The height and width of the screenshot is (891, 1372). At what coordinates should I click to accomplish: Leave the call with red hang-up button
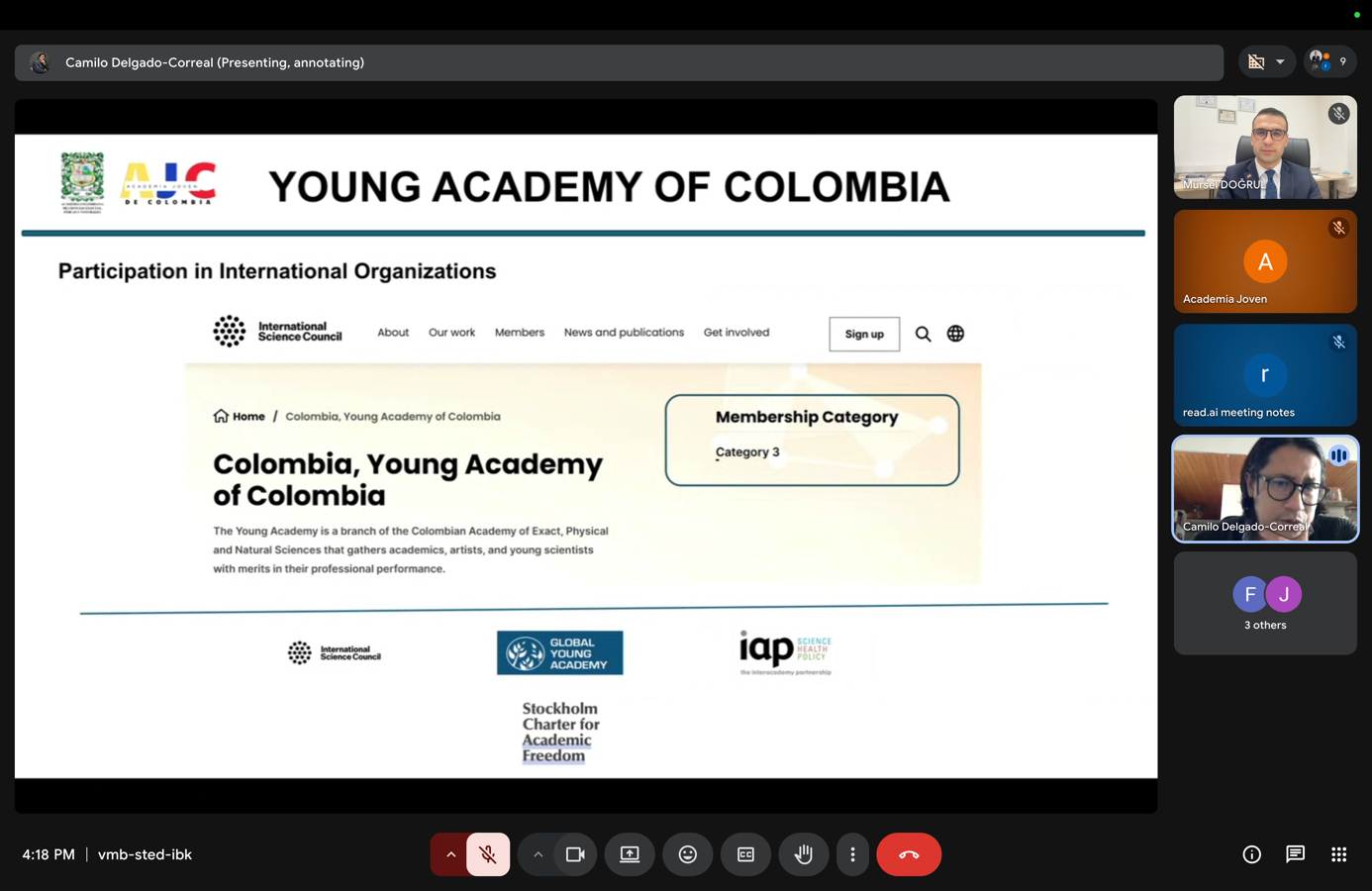[909, 854]
